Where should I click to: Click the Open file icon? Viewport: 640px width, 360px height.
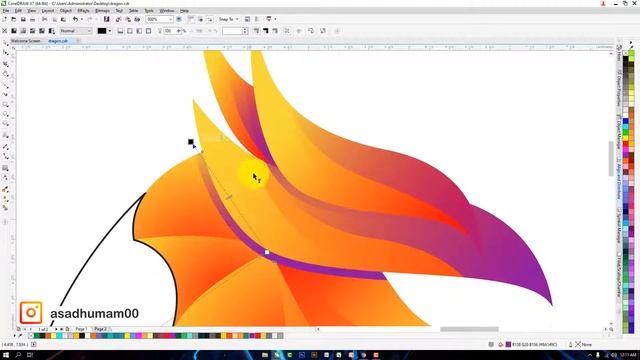13,19
